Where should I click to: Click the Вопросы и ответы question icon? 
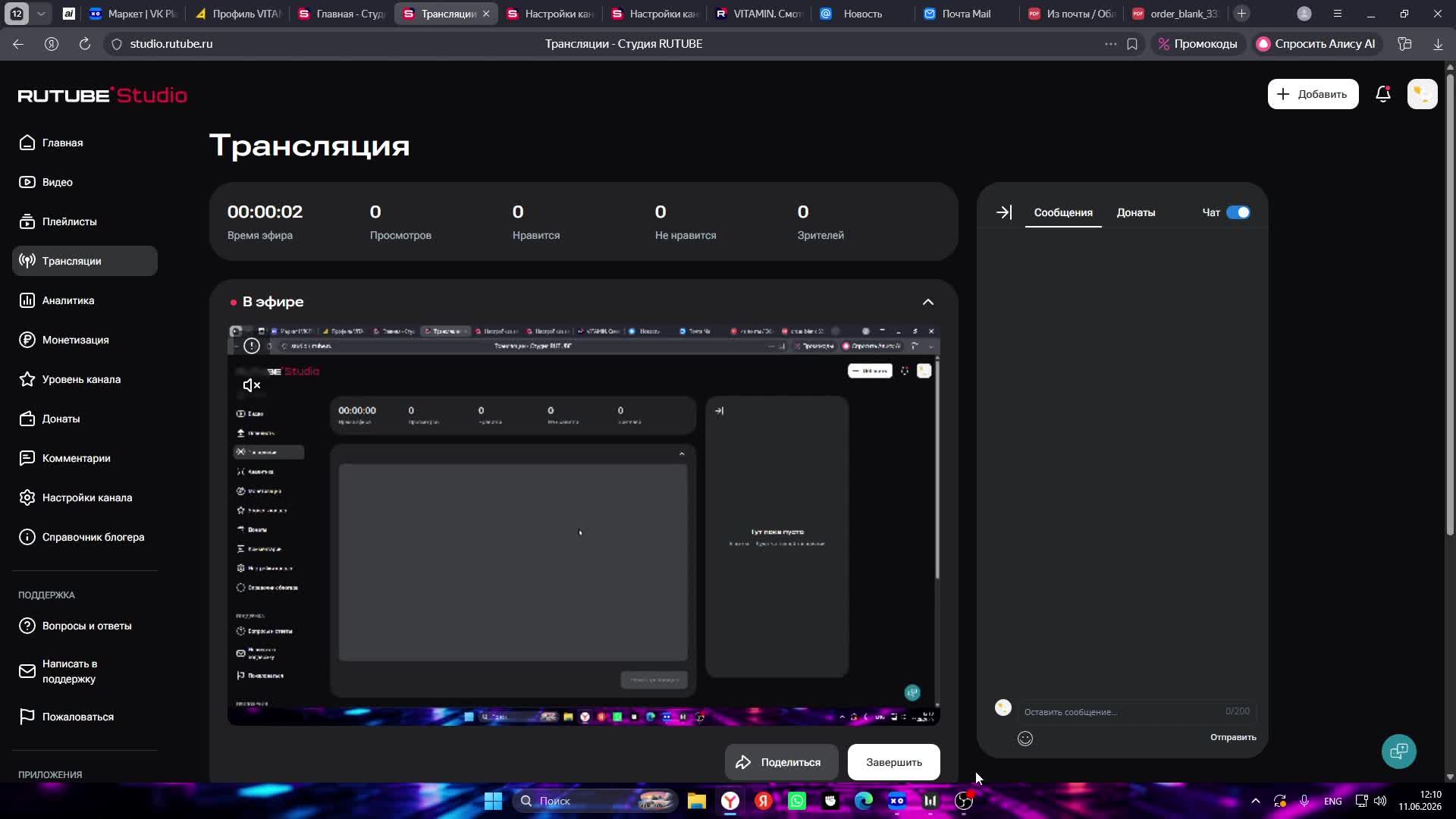click(x=27, y=626)
